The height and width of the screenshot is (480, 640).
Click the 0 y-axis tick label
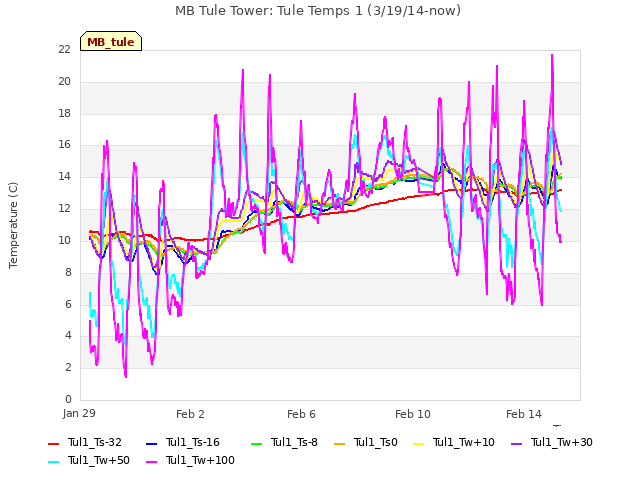tap(68, 399)
